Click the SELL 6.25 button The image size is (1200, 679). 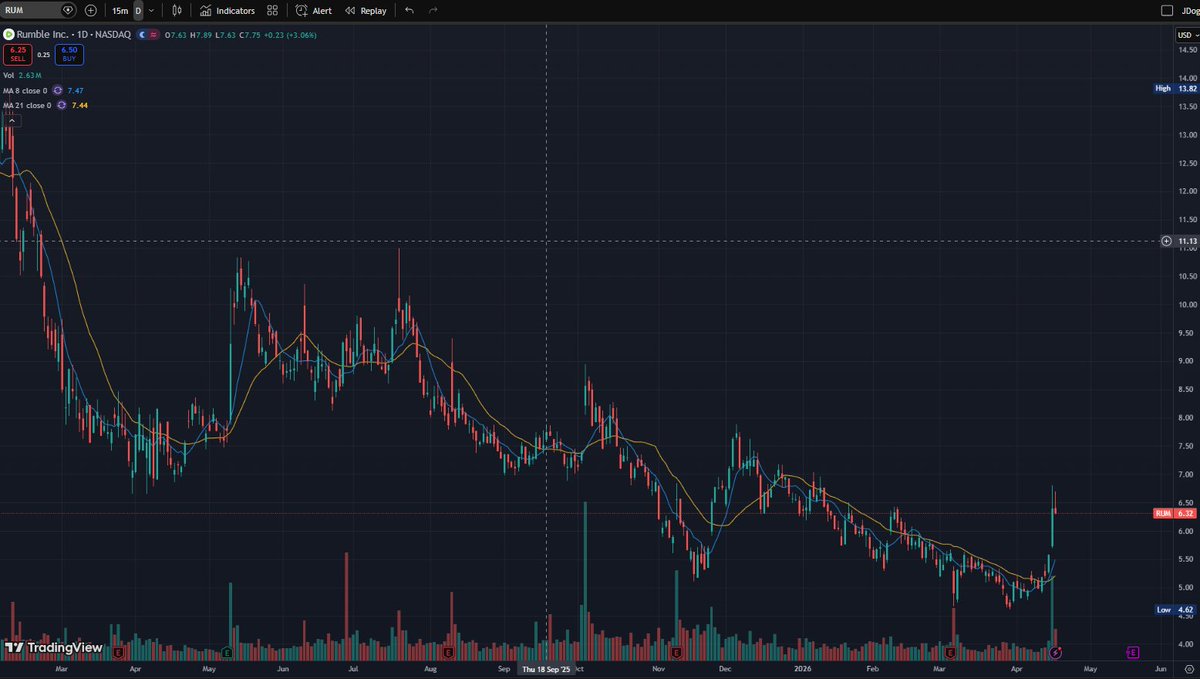pyautogui.click(x=18, y=56)
